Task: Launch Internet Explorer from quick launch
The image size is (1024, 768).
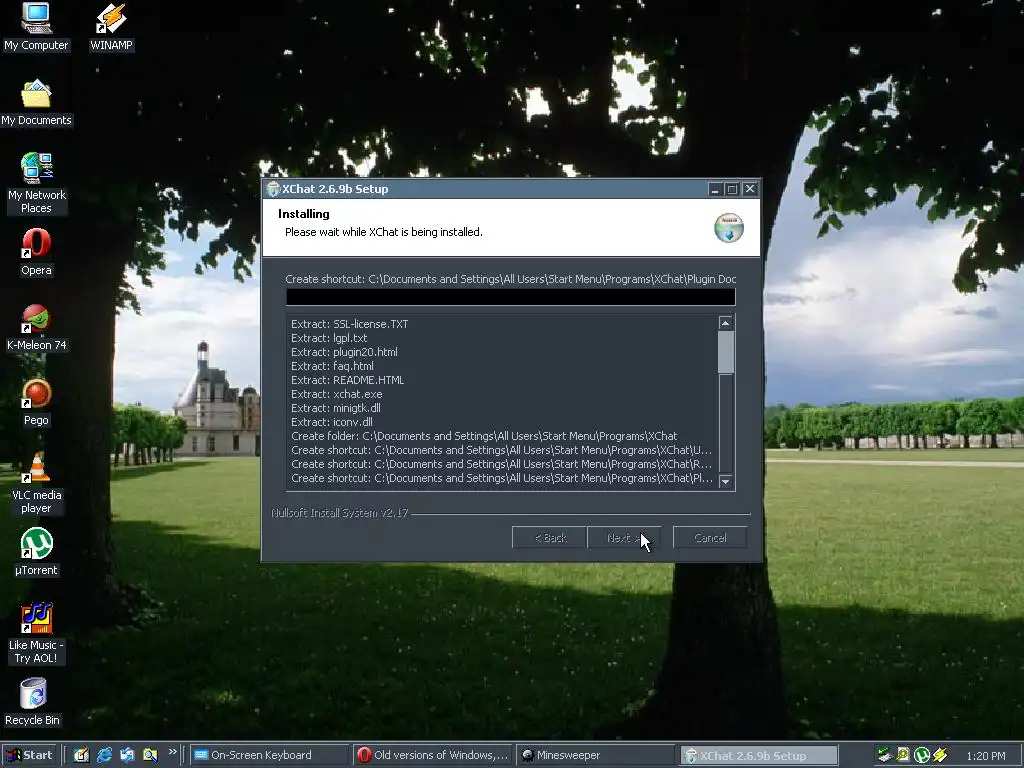Action: pos(104,755)
